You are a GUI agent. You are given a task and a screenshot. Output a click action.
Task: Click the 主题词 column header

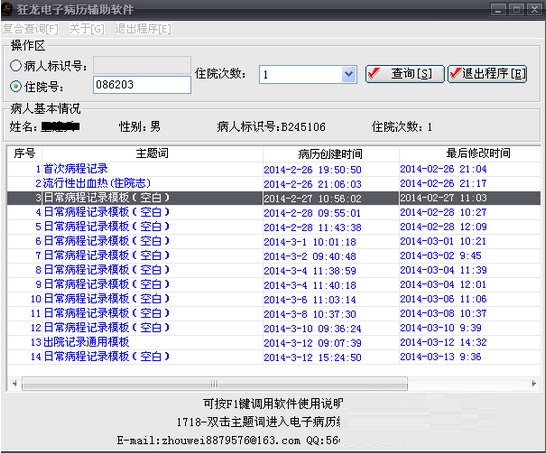point(152,153)
